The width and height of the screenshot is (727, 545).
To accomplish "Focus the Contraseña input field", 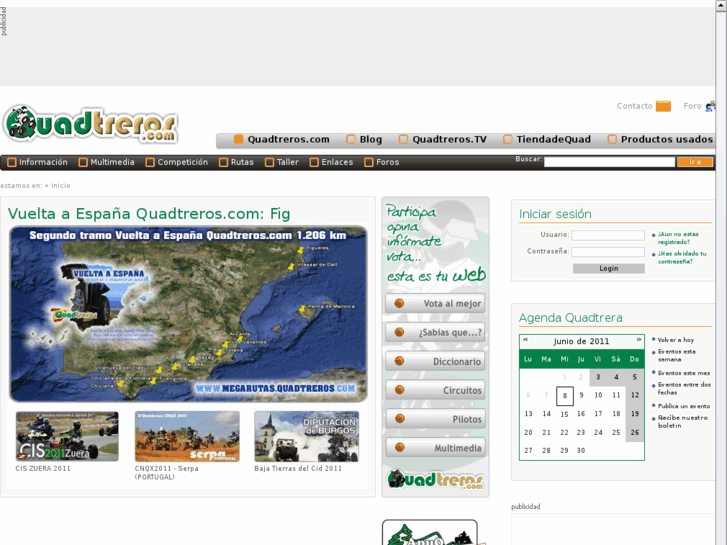I will tap(608, 252).
